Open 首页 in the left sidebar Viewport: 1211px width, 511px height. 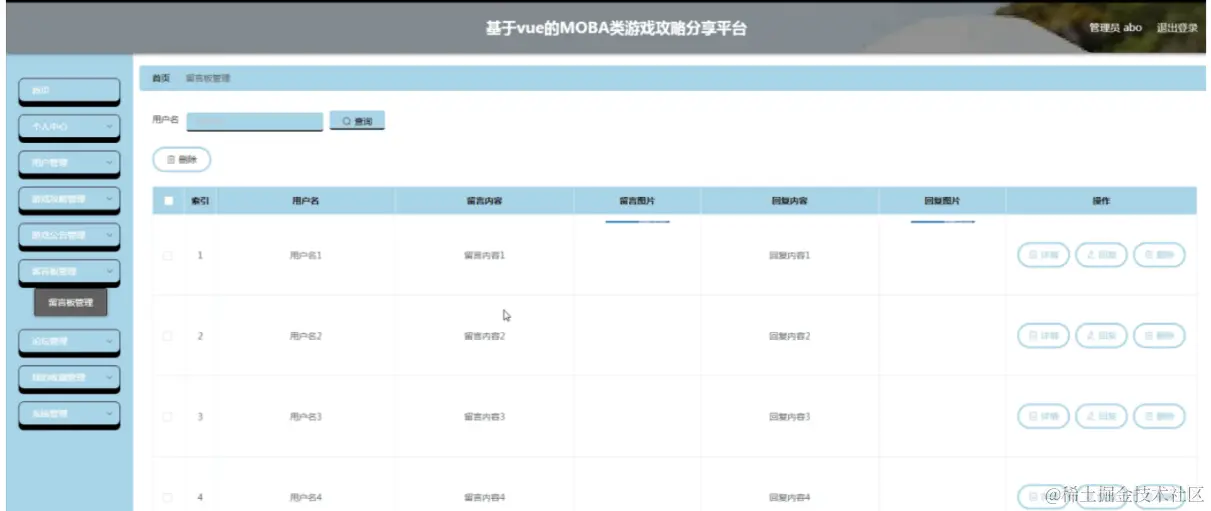pyautogui.click(x=70, y=91)
